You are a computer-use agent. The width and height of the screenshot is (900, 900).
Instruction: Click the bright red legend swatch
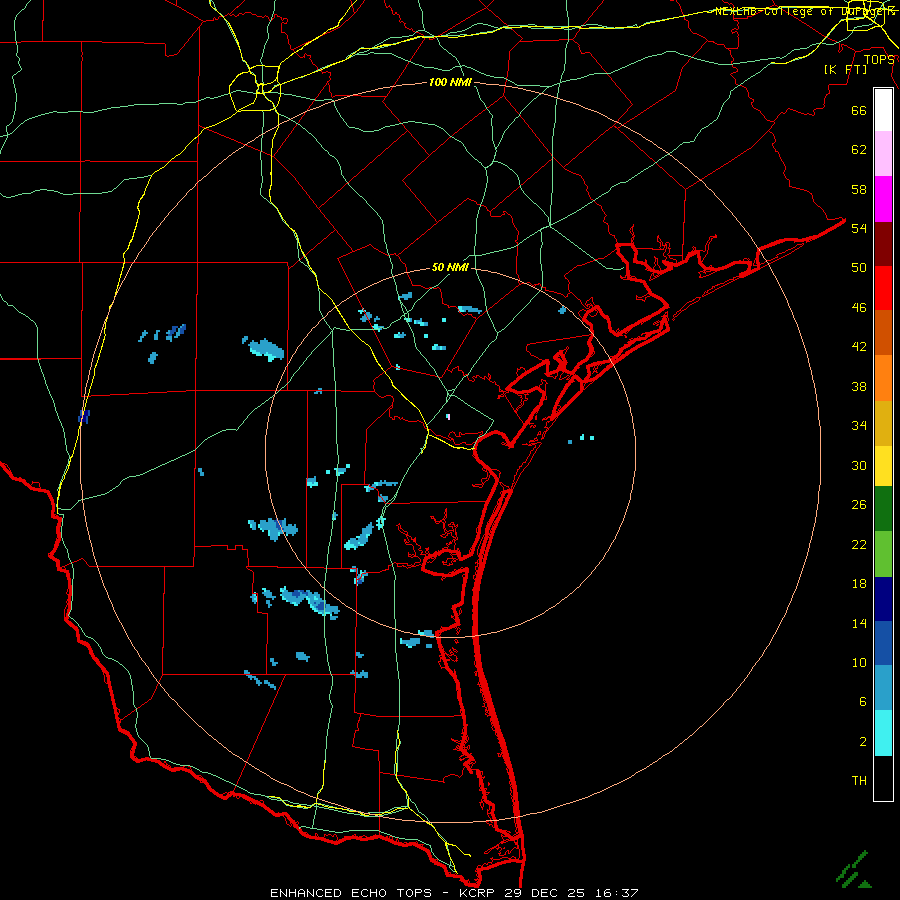883,288
